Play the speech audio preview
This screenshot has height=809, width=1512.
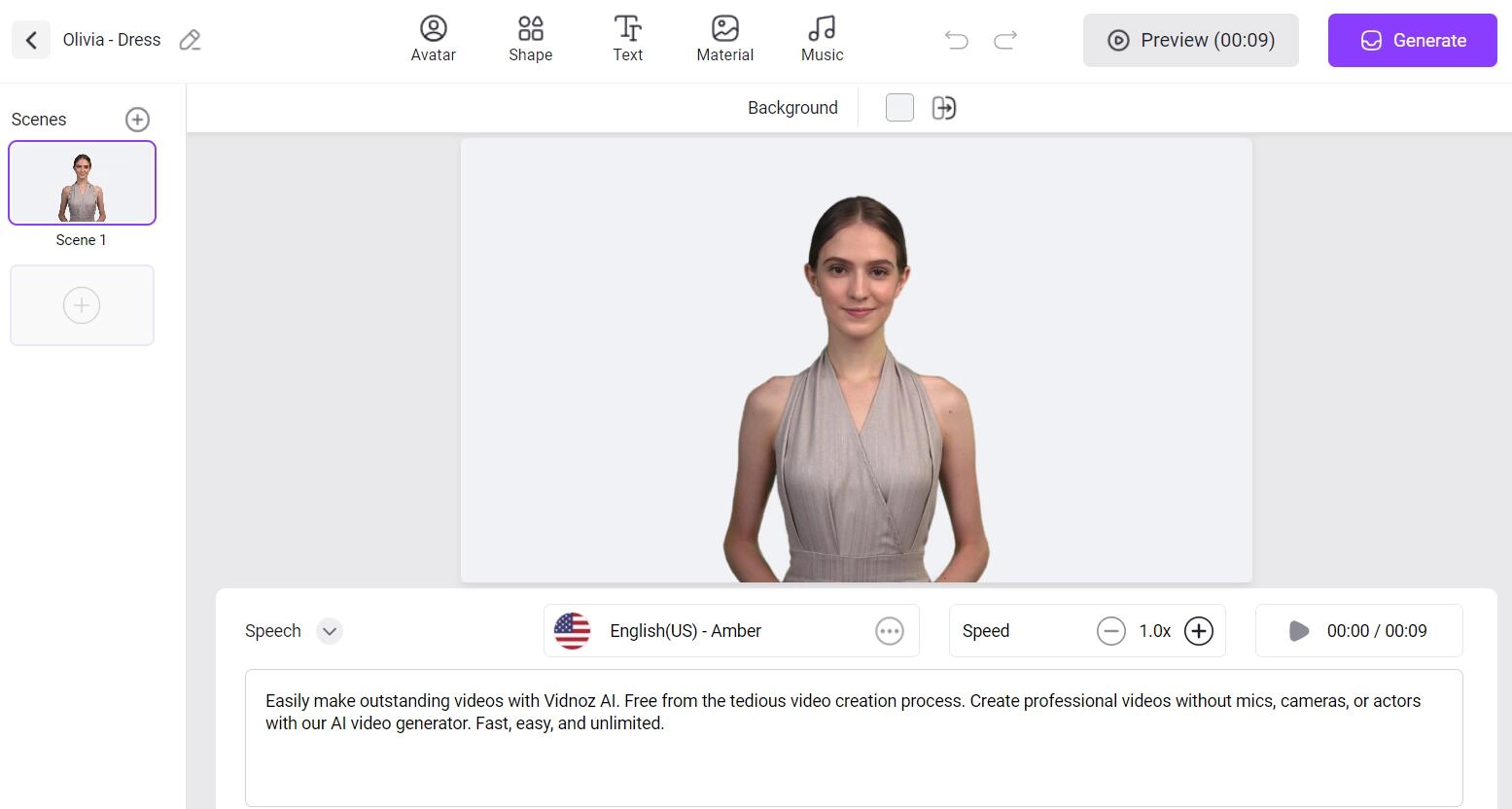(x=1299, y=631)
